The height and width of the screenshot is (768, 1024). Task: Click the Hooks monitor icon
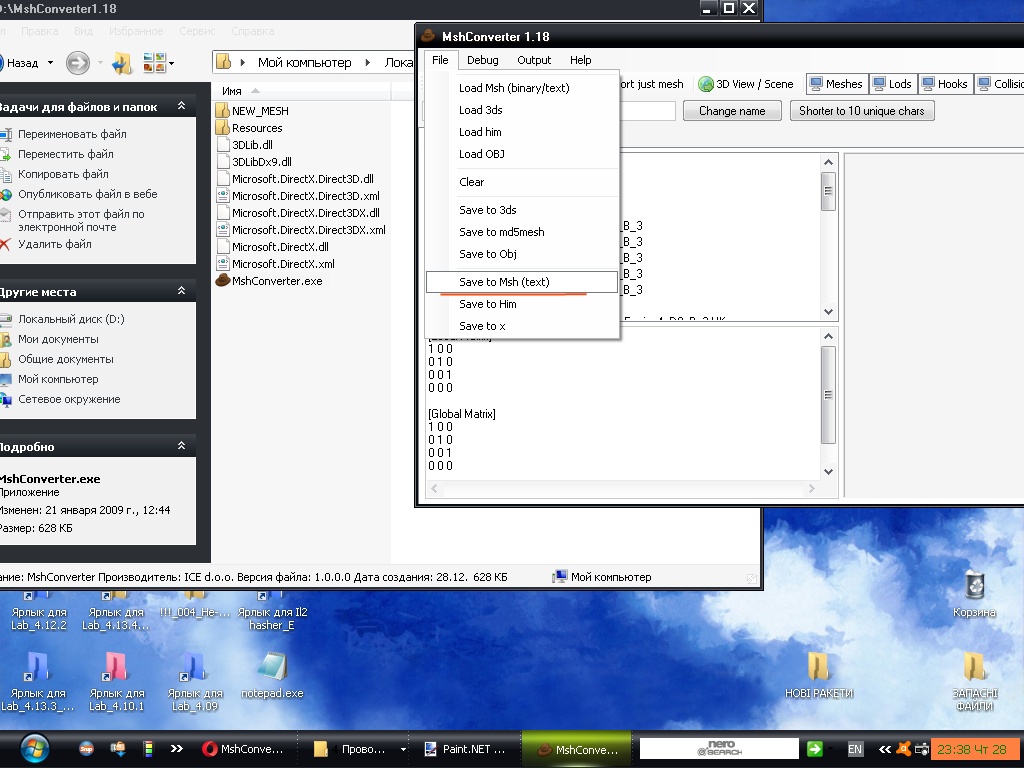[x=928, y=85]
